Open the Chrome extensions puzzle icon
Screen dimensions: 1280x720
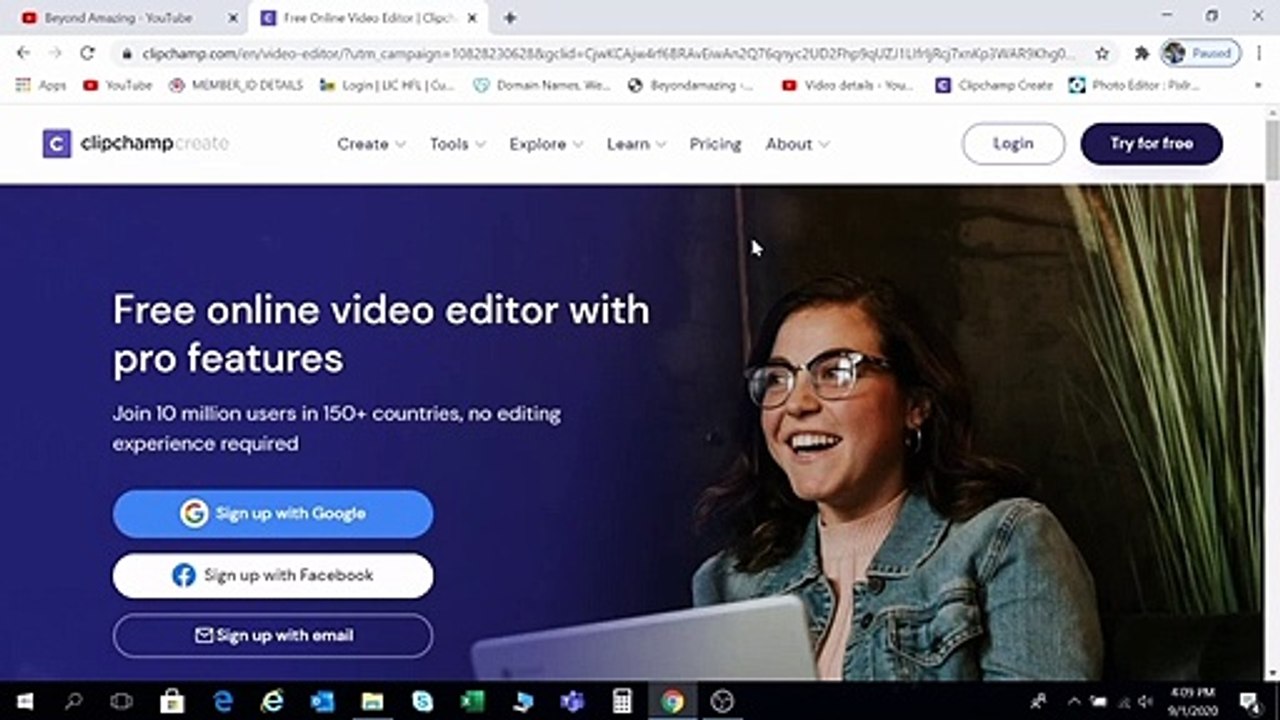[1141, 53]
